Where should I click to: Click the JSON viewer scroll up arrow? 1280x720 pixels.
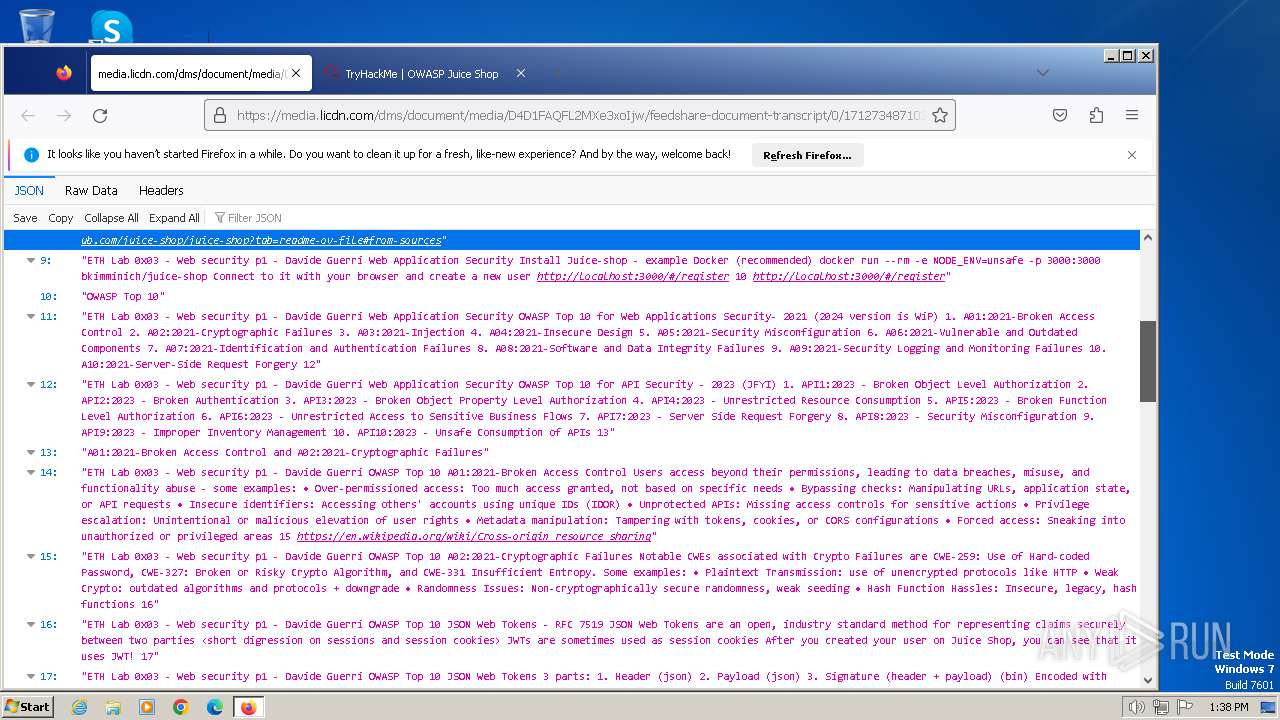1147,239
